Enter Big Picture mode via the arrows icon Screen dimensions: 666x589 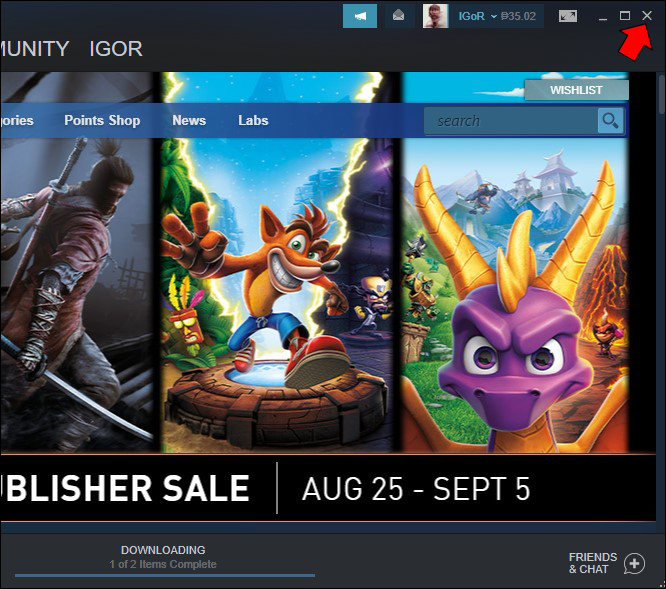568,16
